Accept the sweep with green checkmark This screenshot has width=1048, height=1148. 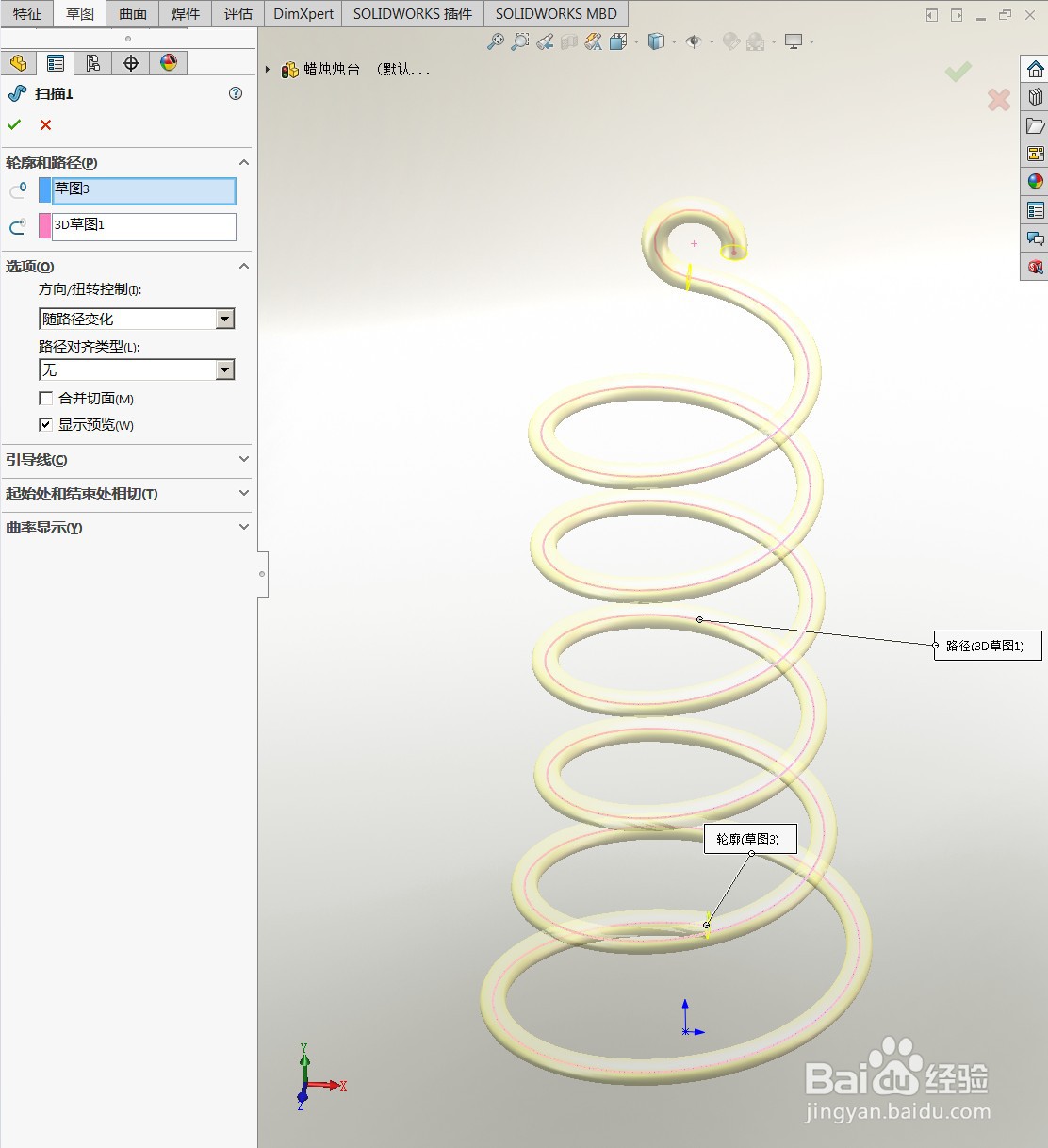tap(14, 124)
